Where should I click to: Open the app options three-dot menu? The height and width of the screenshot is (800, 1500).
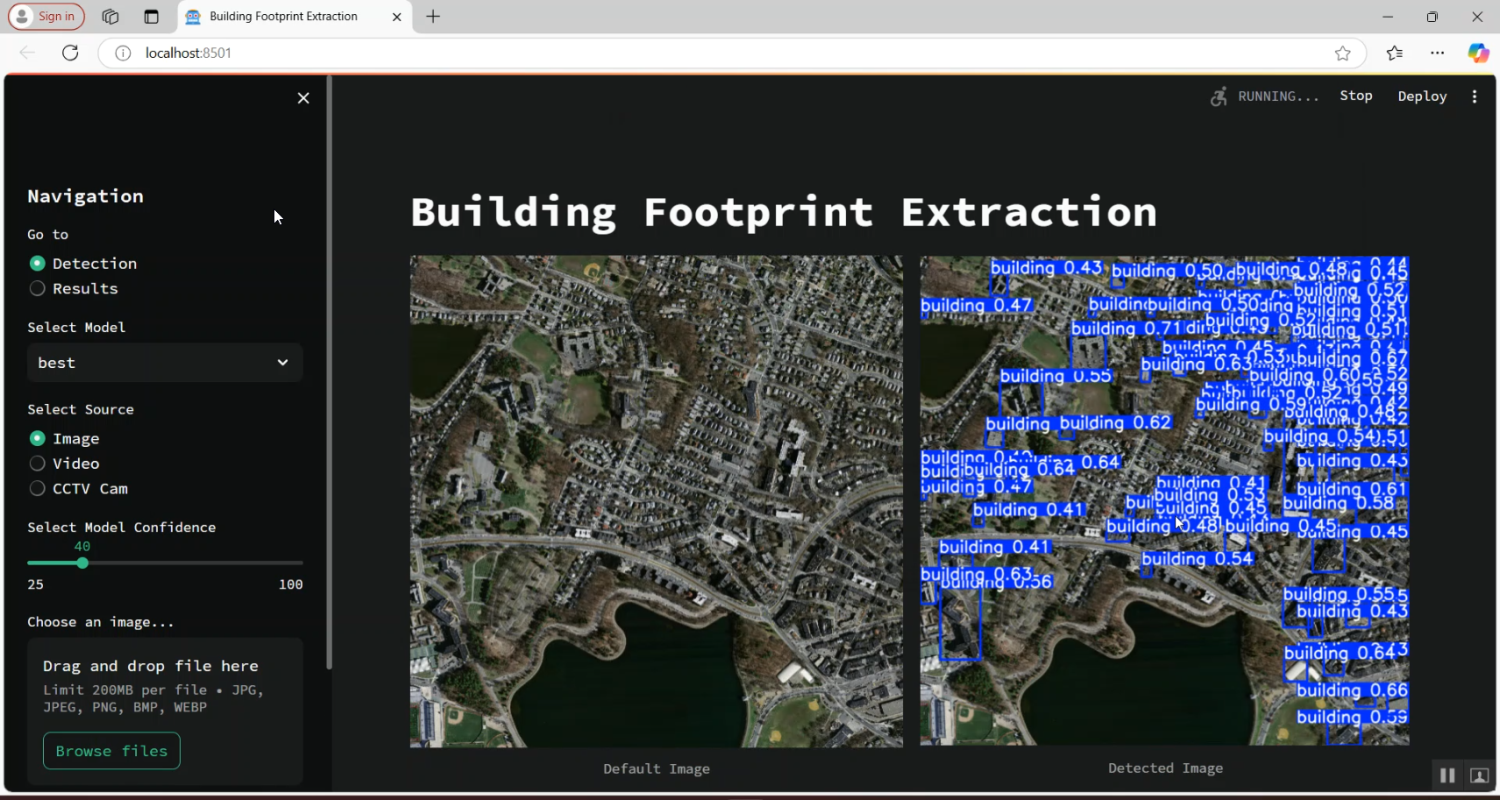point(1475,95)
